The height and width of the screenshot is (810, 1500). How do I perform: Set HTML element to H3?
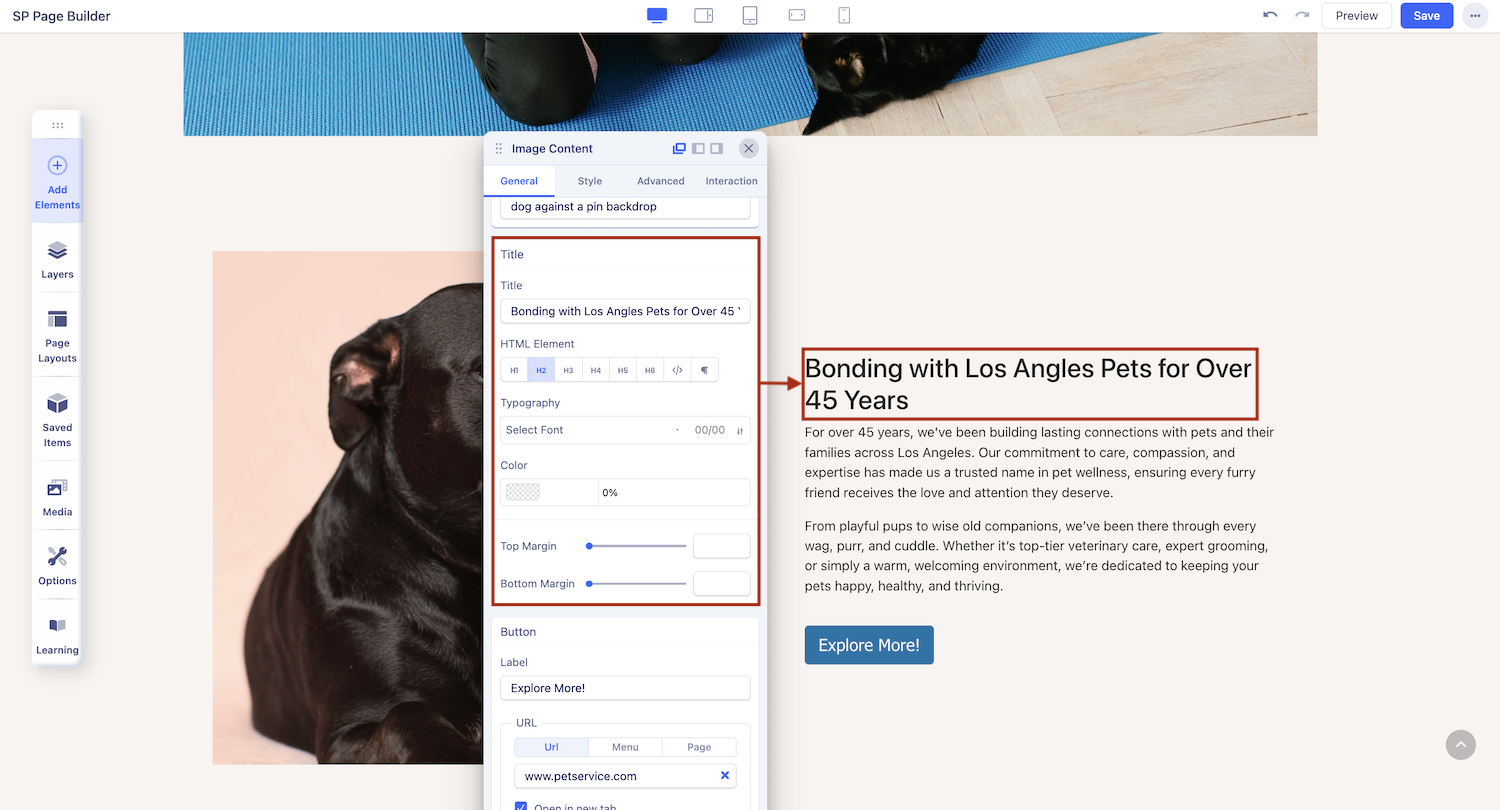tap(568, 370)
